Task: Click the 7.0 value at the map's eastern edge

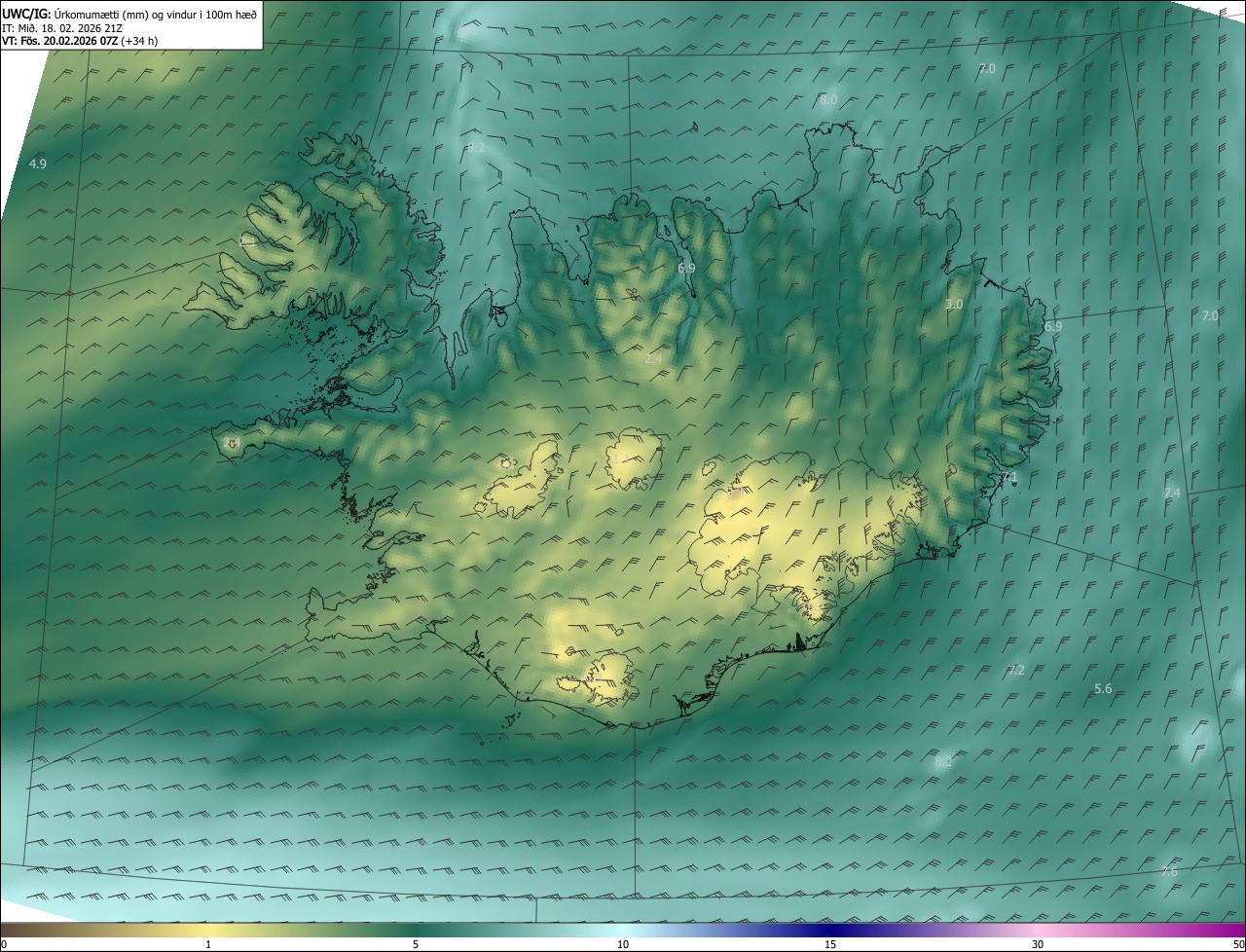Action: coord(1210,315)
